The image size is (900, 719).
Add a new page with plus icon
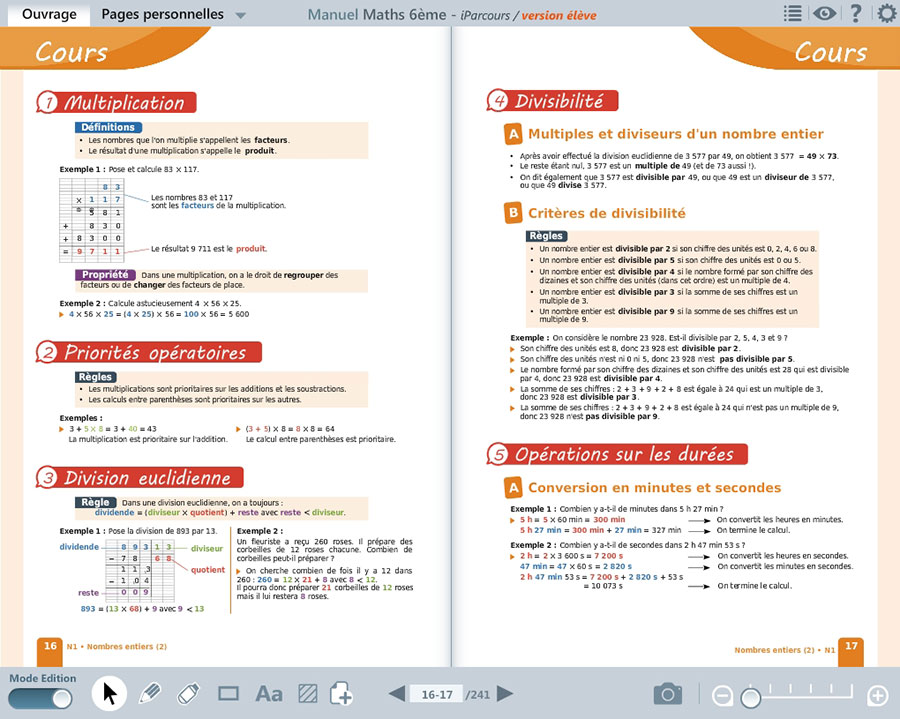[342, 693]
